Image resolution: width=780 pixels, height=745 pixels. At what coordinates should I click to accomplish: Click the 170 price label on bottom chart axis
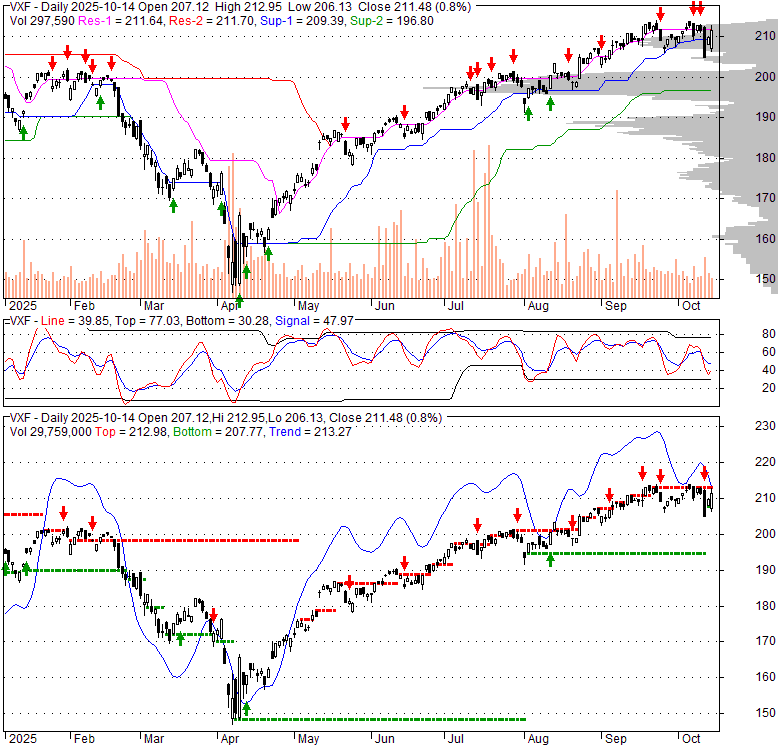coord(765,641)
